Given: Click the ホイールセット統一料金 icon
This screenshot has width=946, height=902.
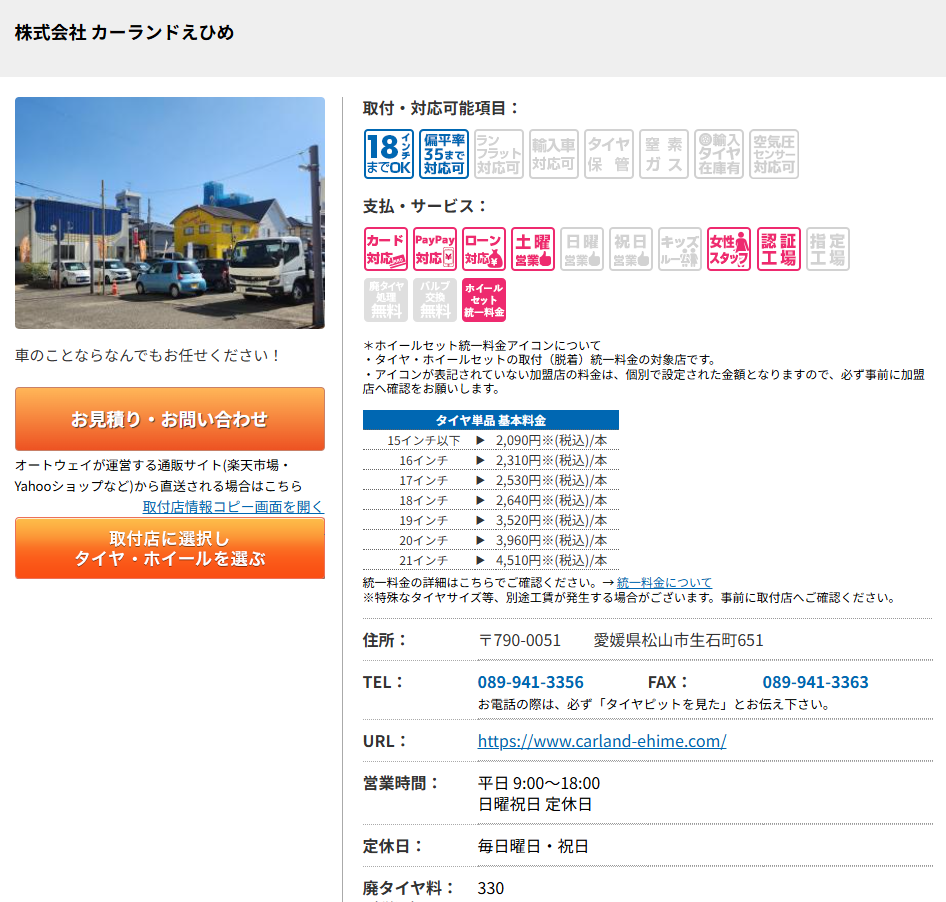Looking at the screenshot, I should [x=484, y=300].
